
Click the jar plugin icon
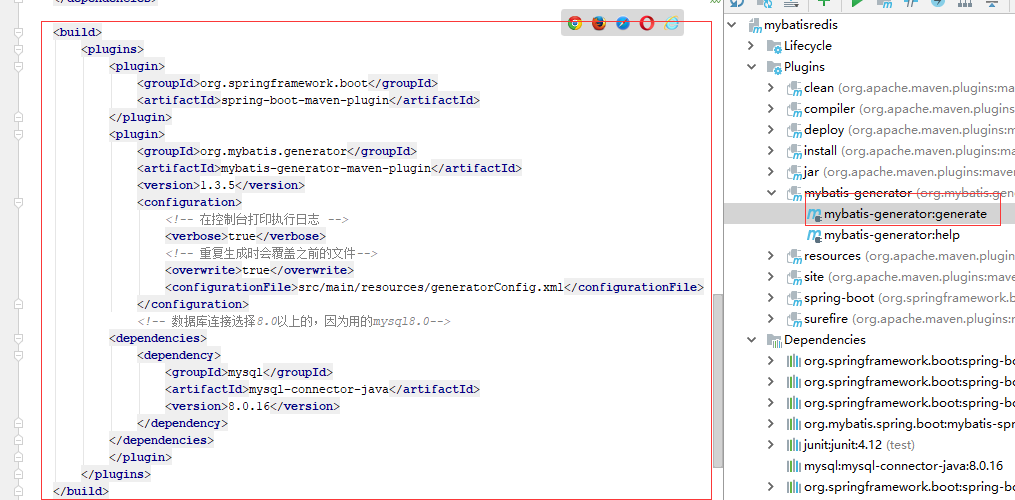pos(794,172)
